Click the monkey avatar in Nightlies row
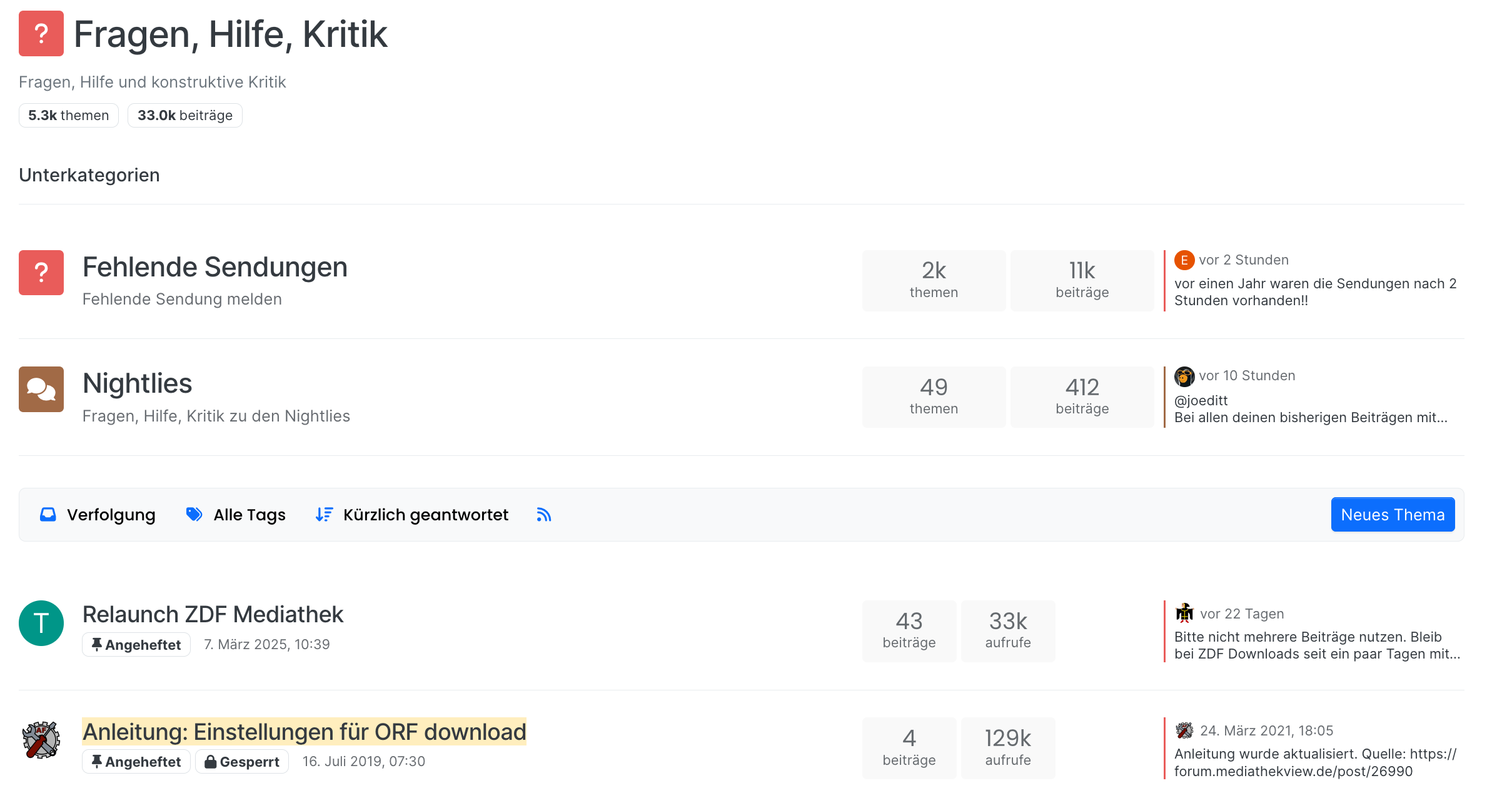This screenshot has height=803, width=1512. 1184,376
